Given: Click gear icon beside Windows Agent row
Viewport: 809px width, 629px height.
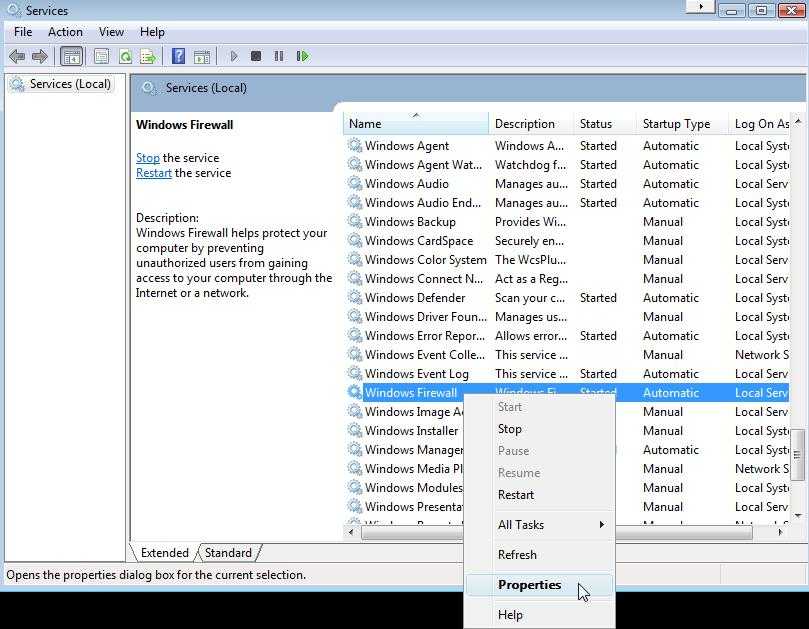Looking at the screenshot, I should (x=354, y=146).
